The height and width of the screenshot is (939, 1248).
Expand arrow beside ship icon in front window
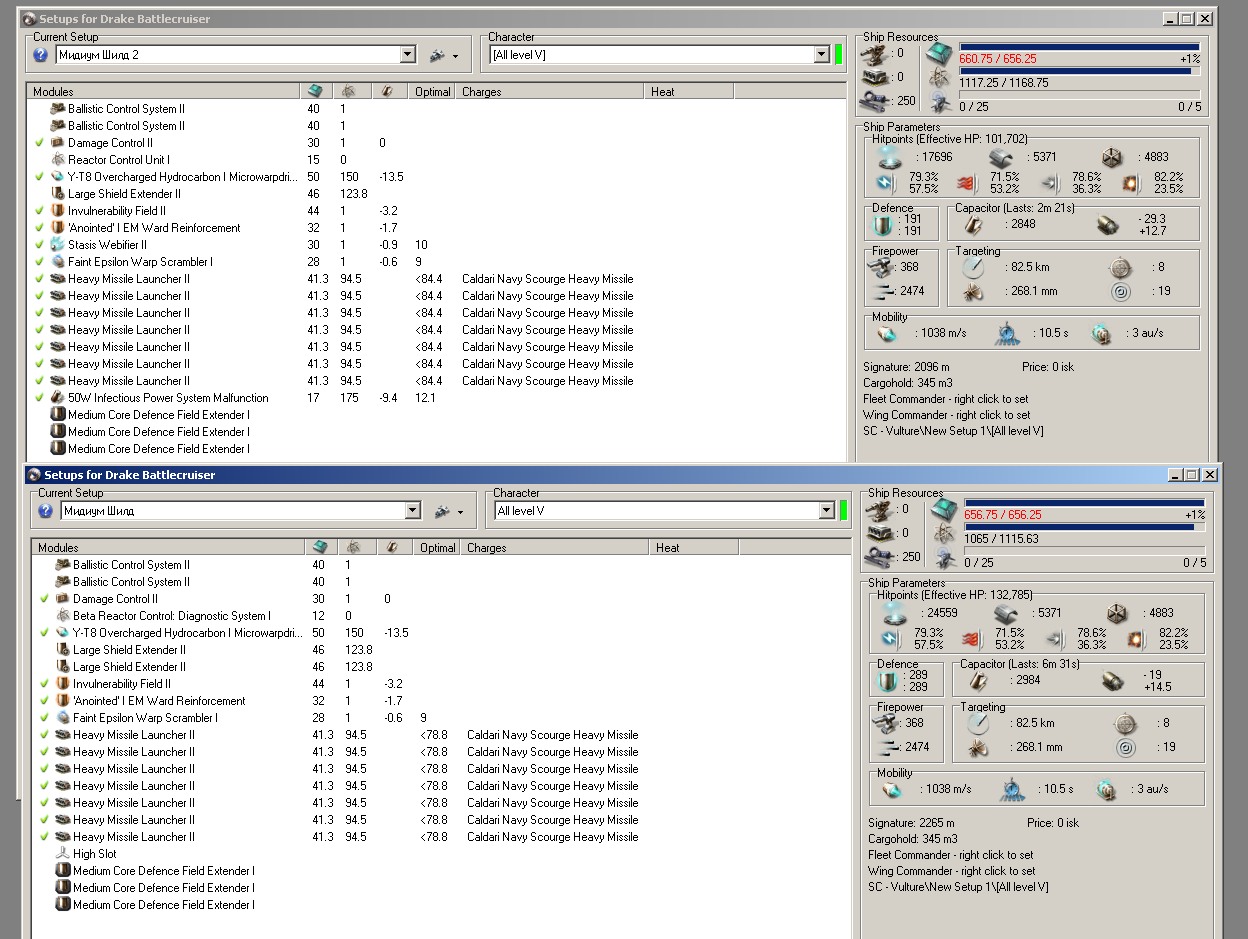click(460, 512)
